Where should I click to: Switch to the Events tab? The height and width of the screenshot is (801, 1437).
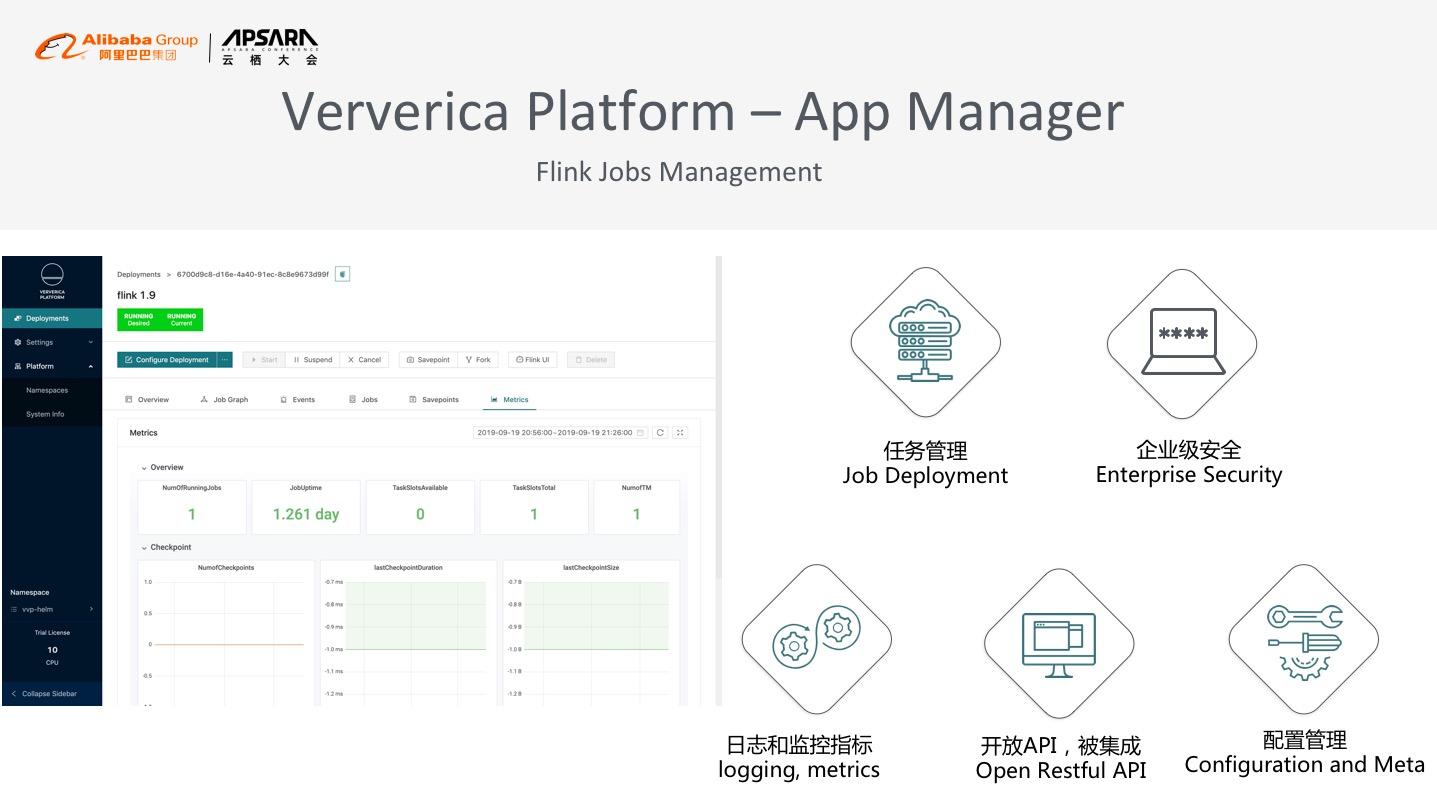[x=298, y=400]
